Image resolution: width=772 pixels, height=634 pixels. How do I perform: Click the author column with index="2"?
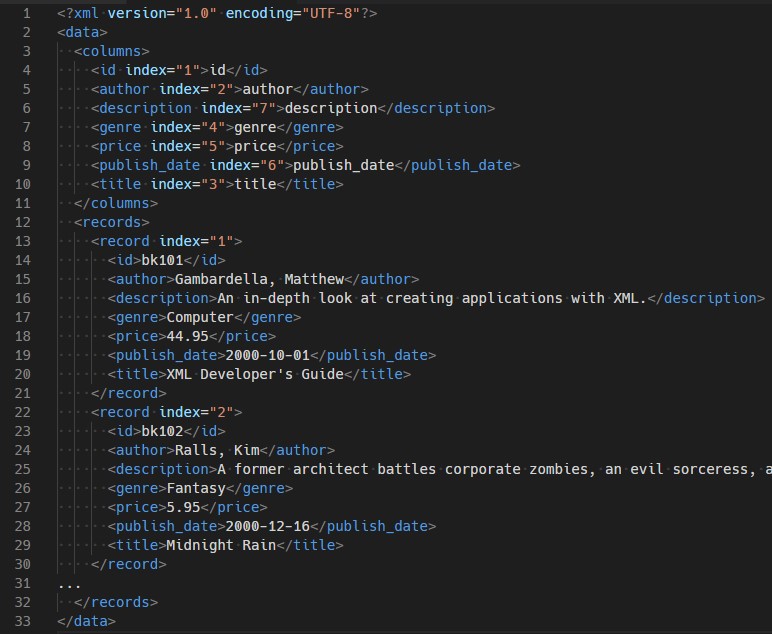pyautogui.click(x=229, y=89)
